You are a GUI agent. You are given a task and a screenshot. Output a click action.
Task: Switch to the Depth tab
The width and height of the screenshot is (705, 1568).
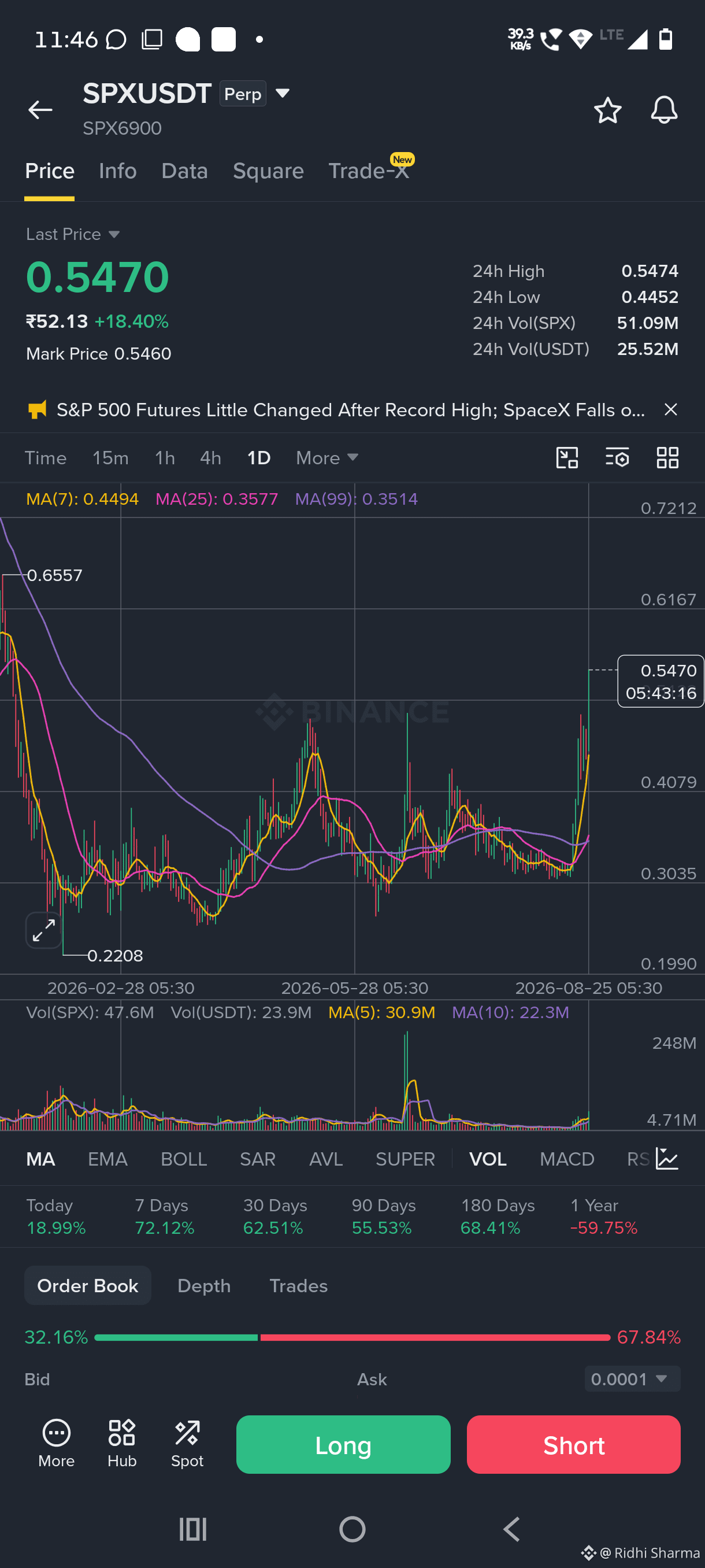[204, 1286]
